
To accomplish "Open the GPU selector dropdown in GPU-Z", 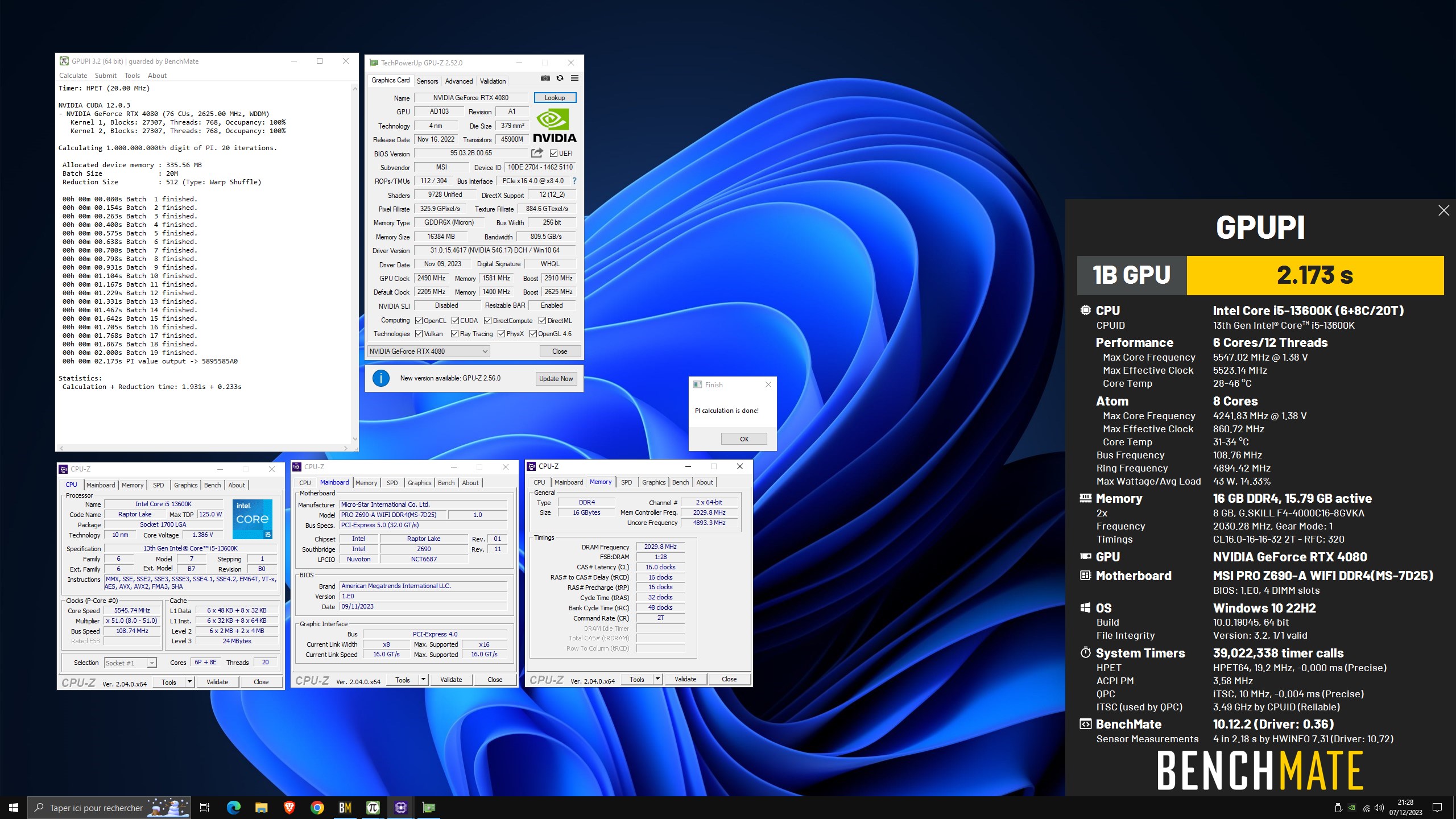I will click(x=429, y=351).
